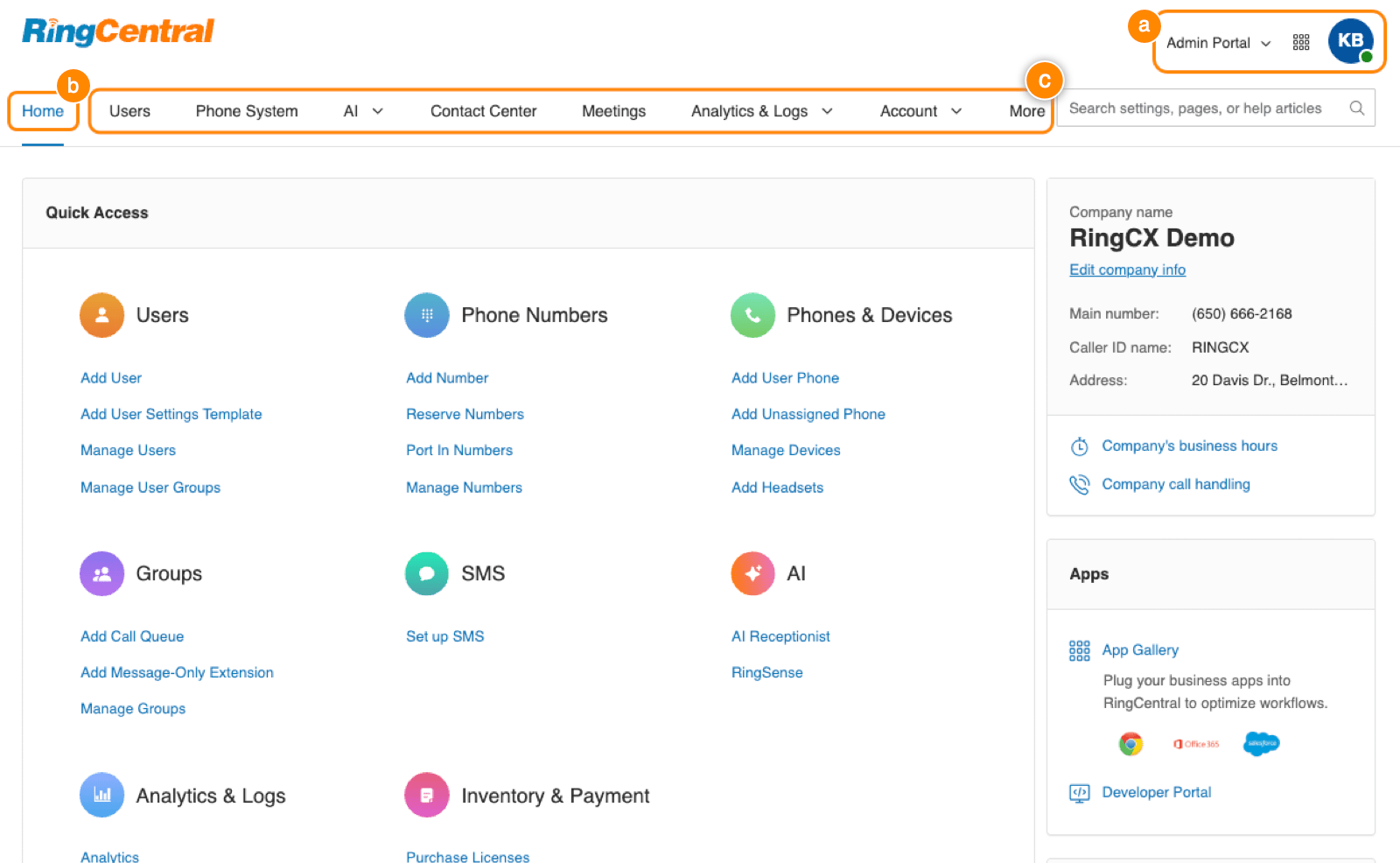Expand the AI menu dropdown
This screenshot has width=1400, height=863.
(x=363, y=111)
